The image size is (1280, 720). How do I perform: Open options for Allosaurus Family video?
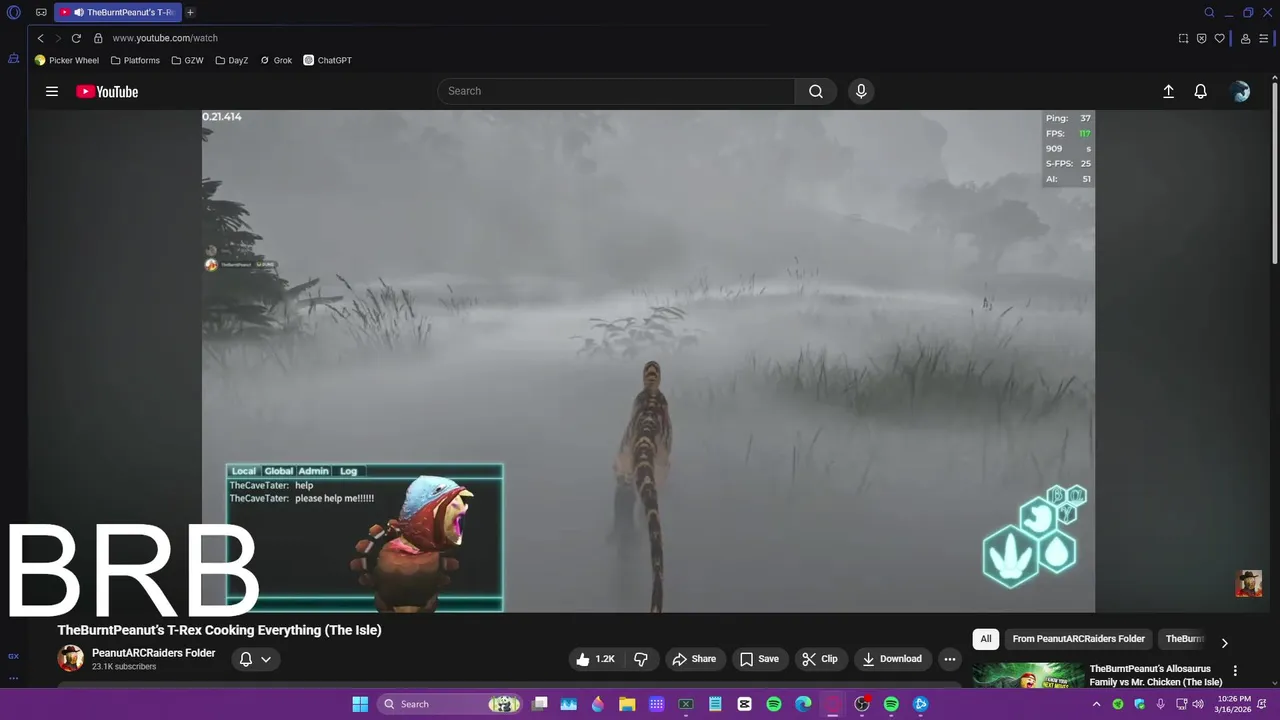click(1235, 671)
